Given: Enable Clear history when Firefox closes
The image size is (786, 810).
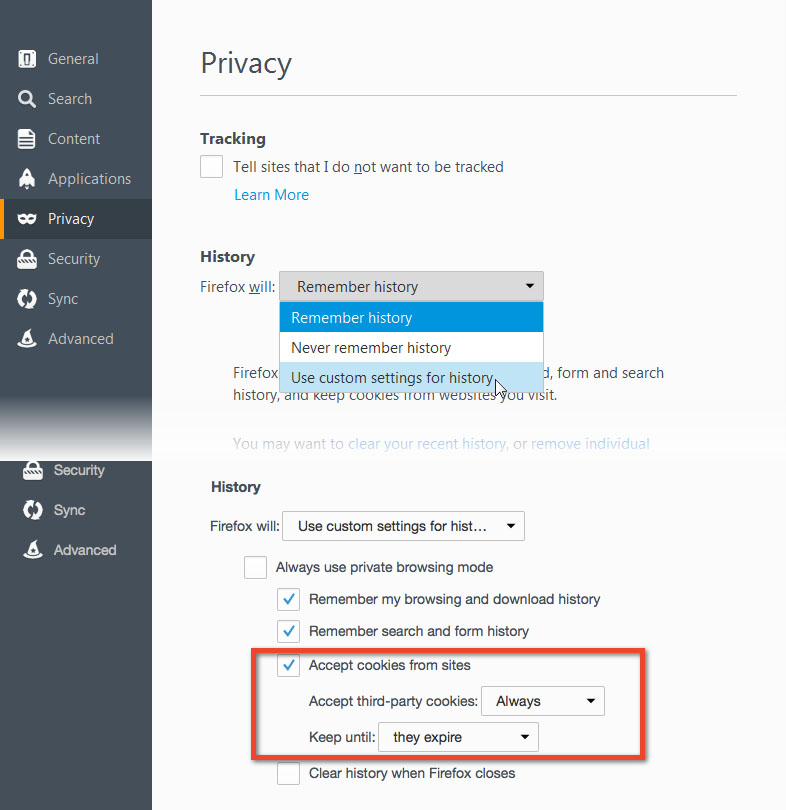Looking at the screenshot, I should tap(288, 773).
